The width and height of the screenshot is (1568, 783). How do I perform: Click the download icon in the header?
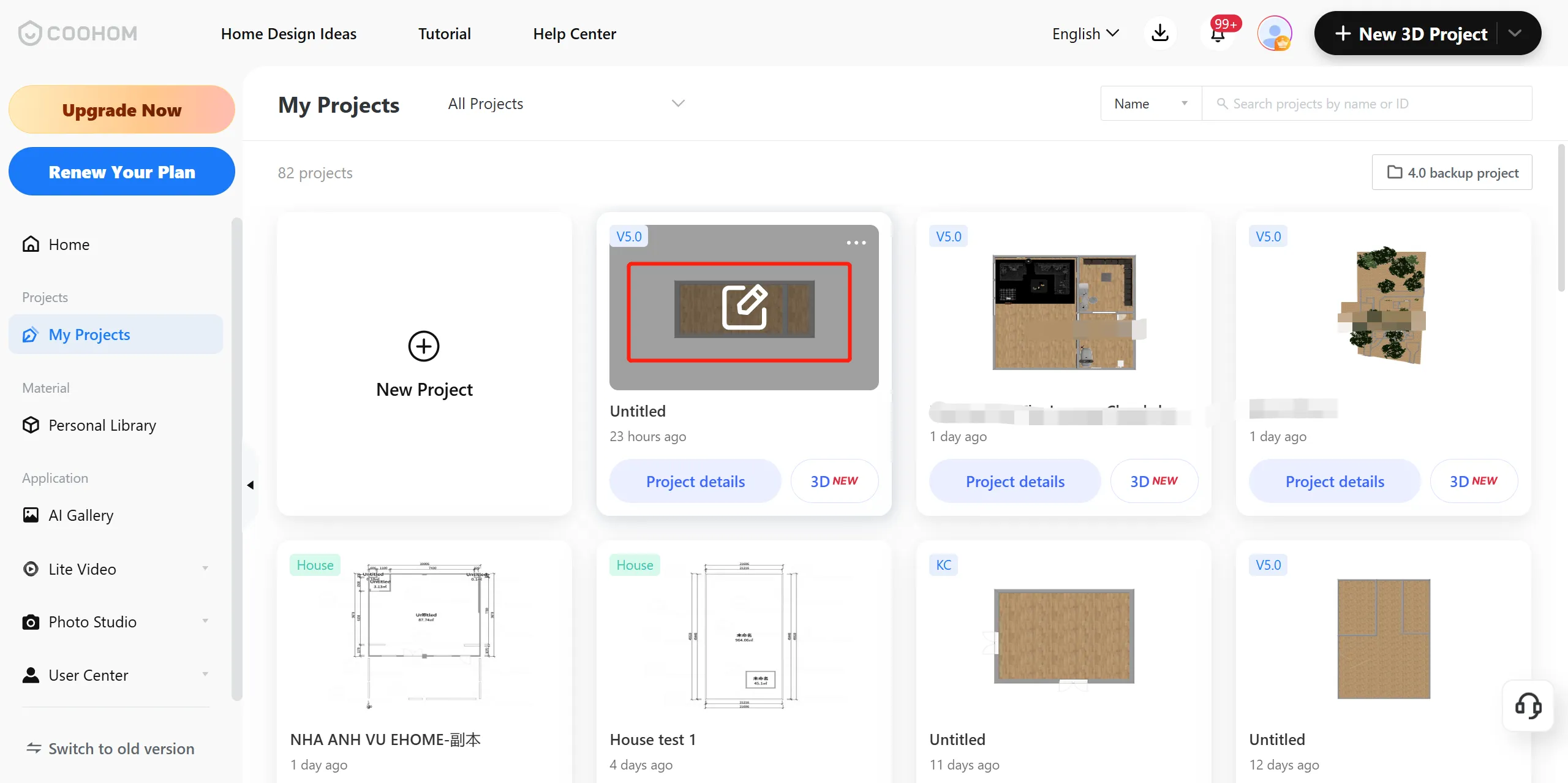(1159, 33)
